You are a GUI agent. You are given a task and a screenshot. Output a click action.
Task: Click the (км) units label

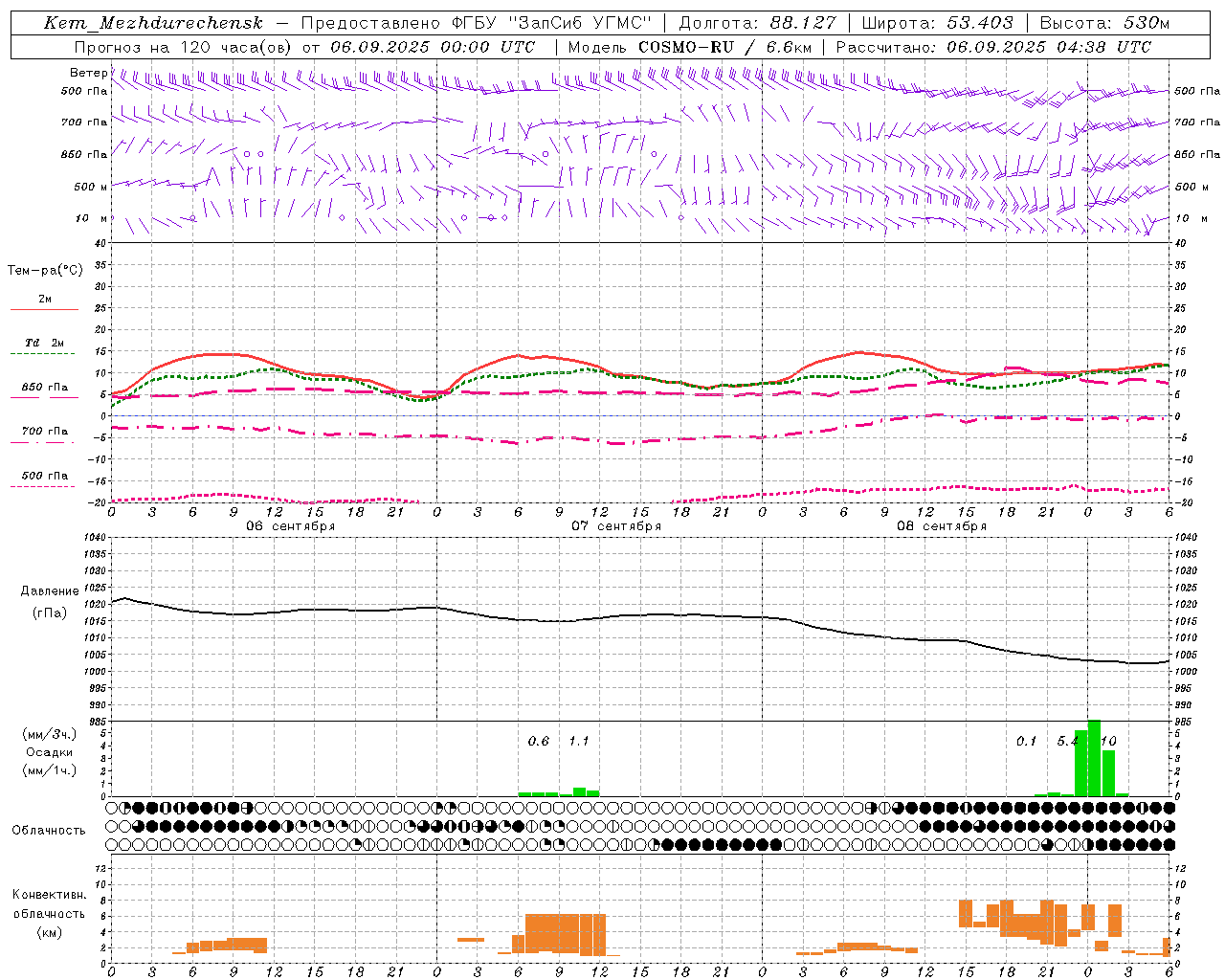tap(50, 932)
